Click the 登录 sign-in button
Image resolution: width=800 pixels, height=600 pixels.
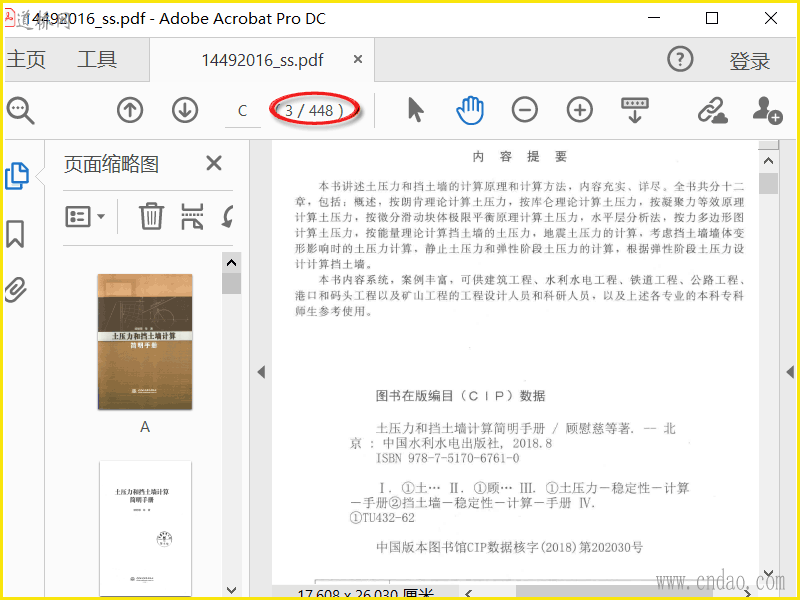point(749,61)
